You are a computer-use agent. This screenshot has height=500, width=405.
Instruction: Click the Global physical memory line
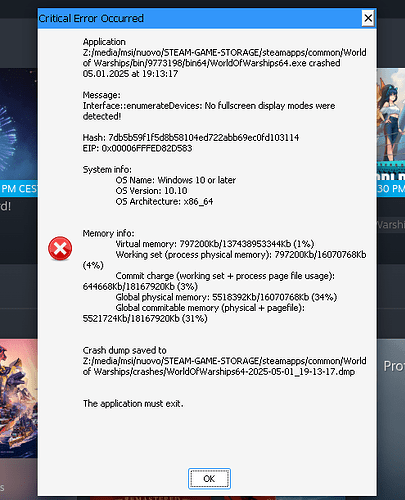click(226, 297)
